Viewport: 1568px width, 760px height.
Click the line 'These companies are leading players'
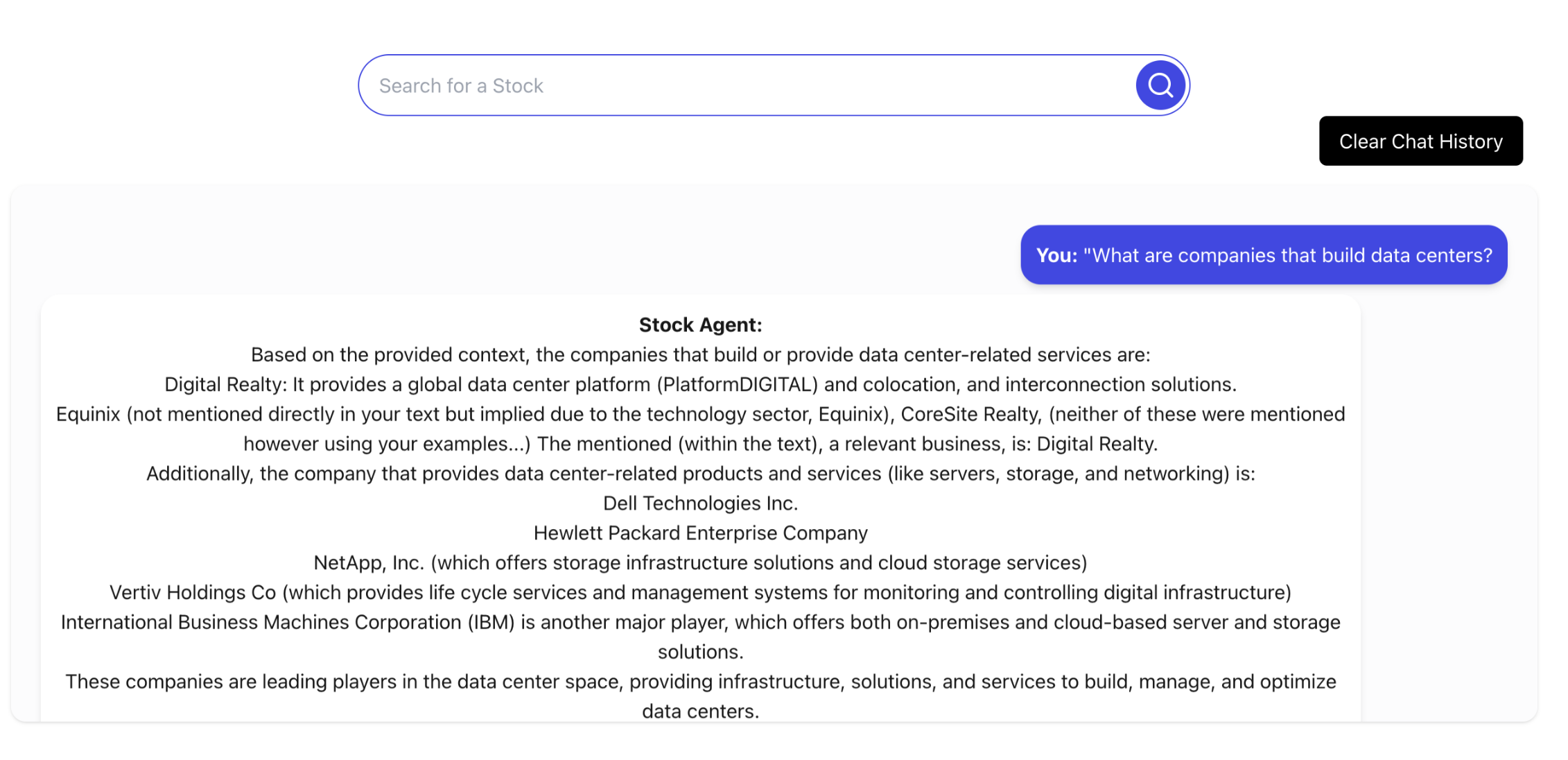click(700, 682)
